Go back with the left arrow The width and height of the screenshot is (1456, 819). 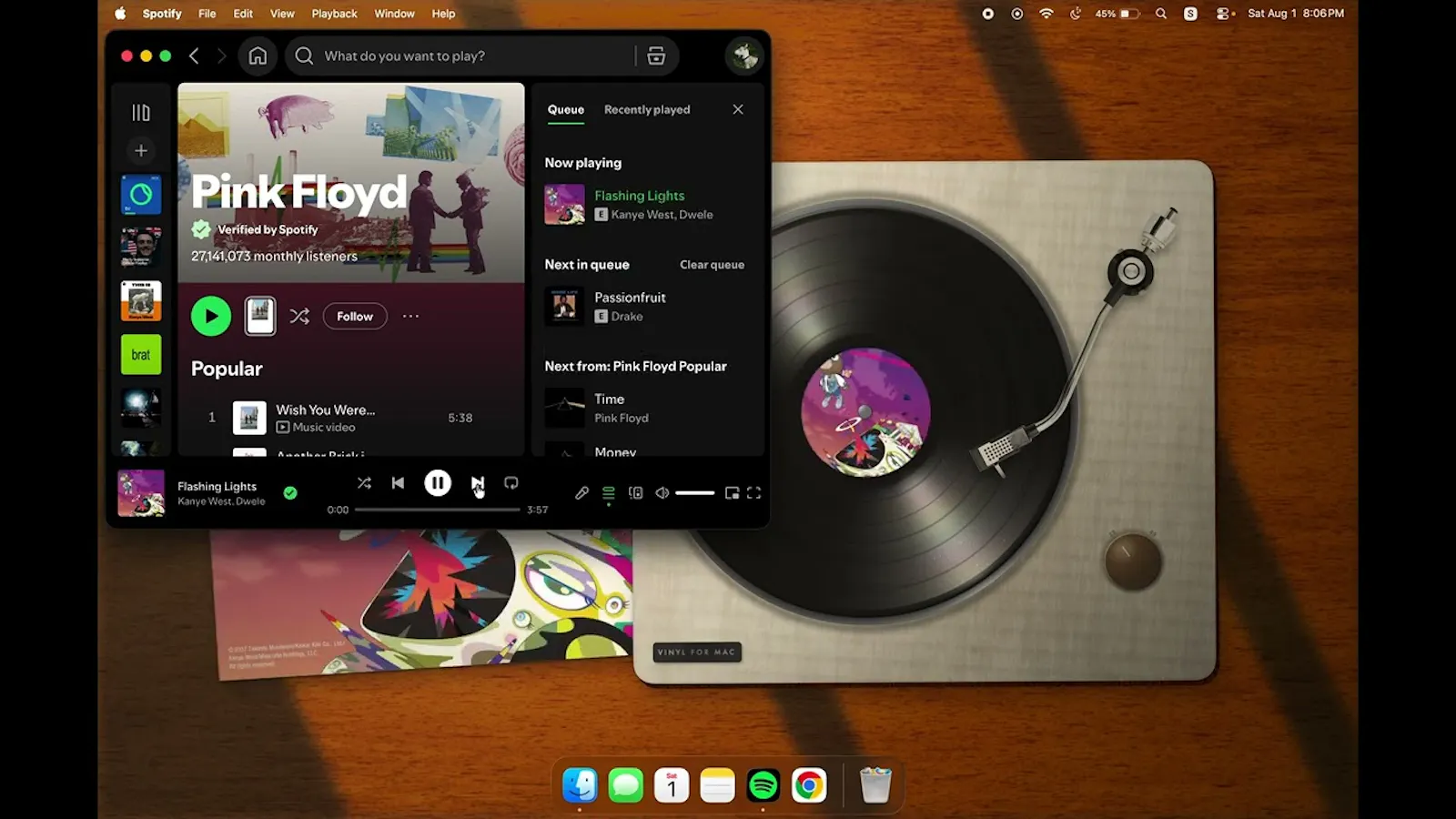(x=194, y=56)
